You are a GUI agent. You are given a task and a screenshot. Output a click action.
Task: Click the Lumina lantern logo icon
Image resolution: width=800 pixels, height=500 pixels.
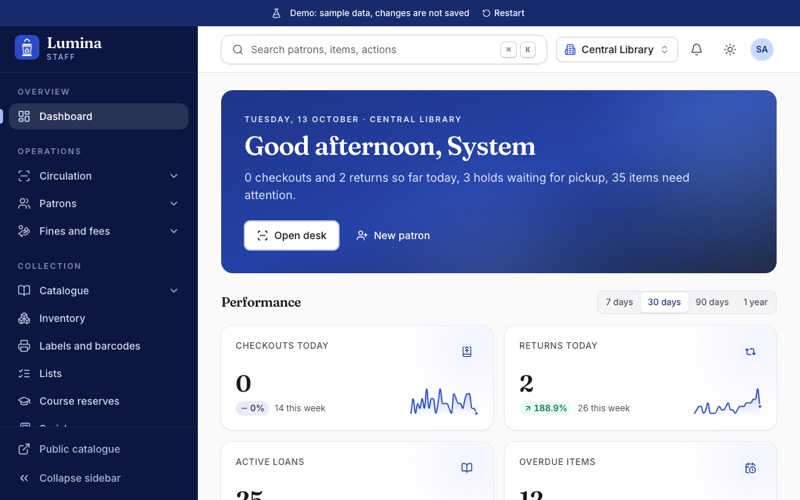27,48
